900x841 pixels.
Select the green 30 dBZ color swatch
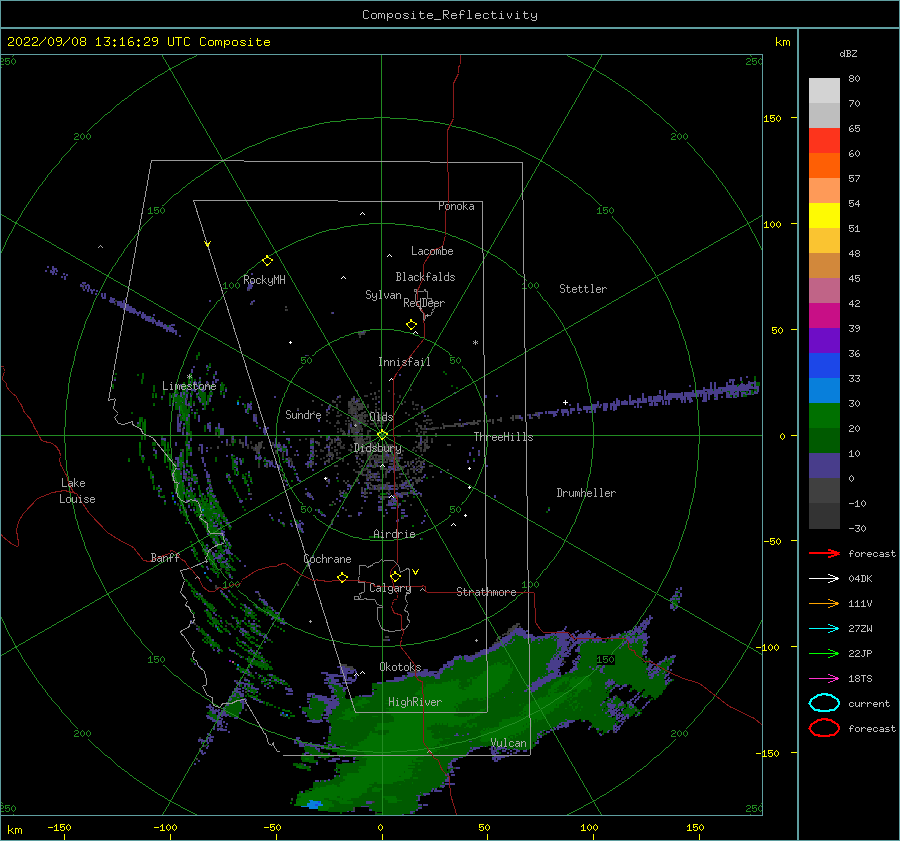point(824,416)
